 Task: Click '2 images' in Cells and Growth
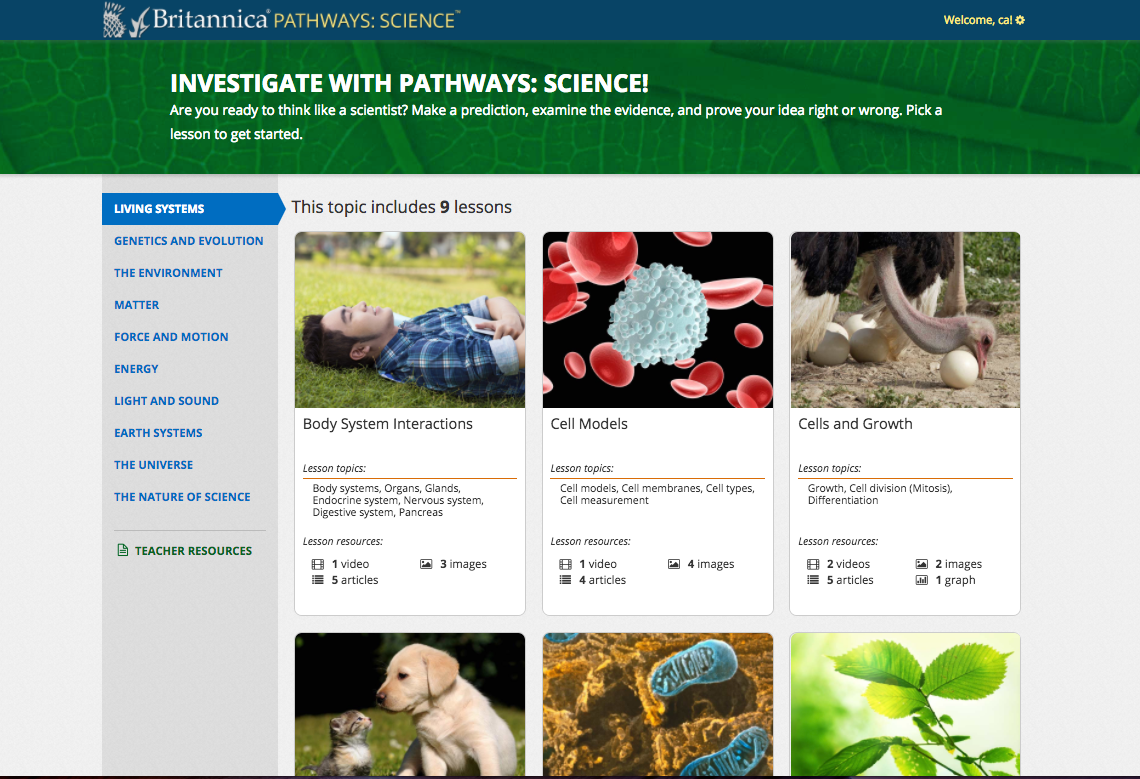click(958, 564)
